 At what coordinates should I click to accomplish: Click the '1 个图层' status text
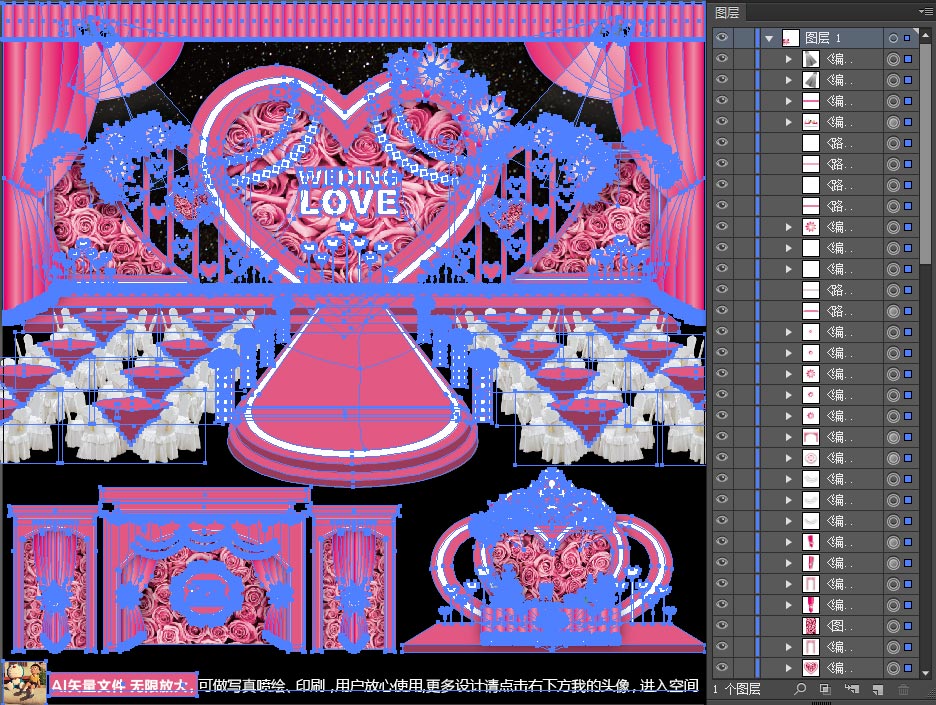coord(737,689)
